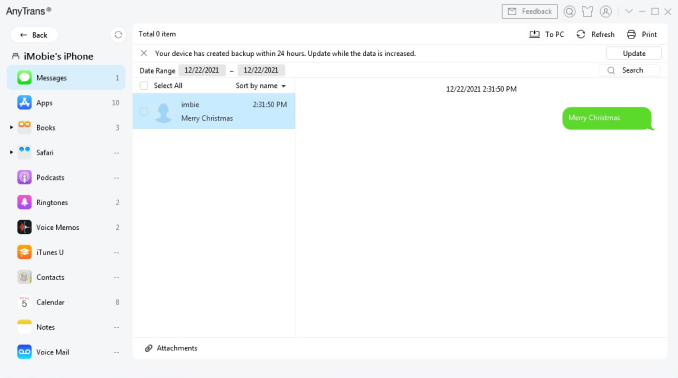Click the green Merry Christmas message bubble

click(x=608, y=118)
